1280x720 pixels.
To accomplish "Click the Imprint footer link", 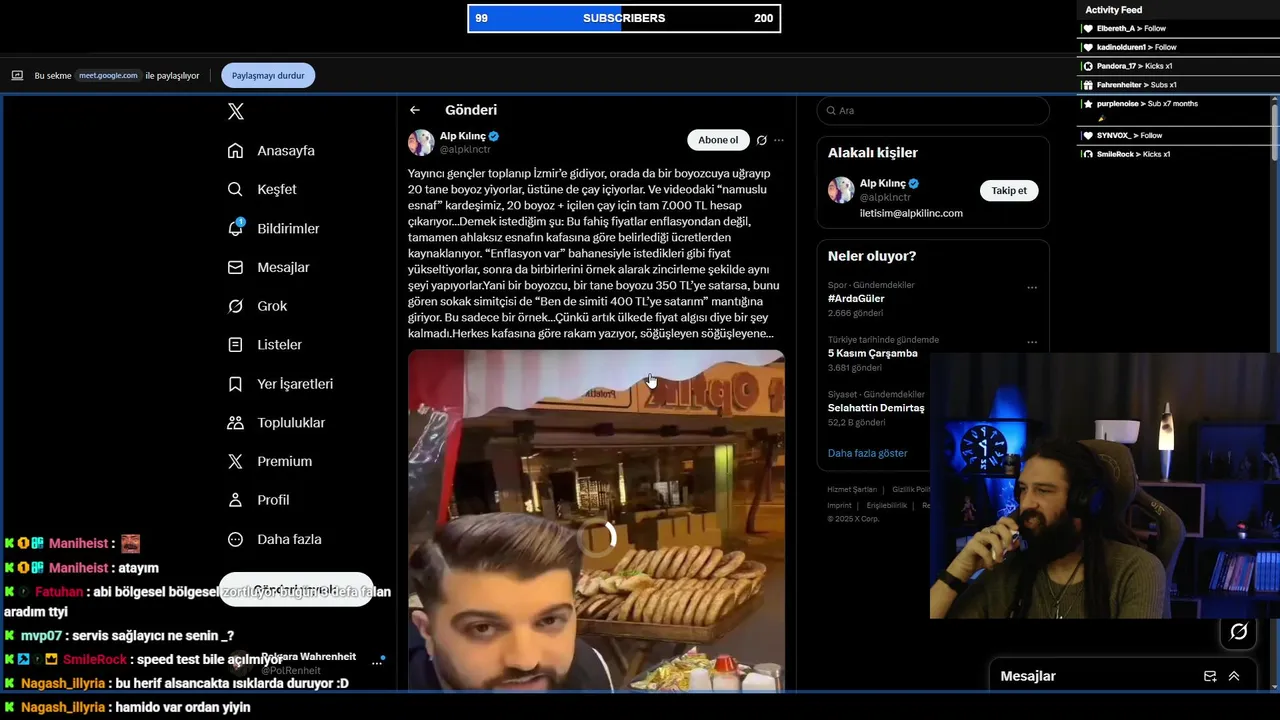I will click(840, 505).
